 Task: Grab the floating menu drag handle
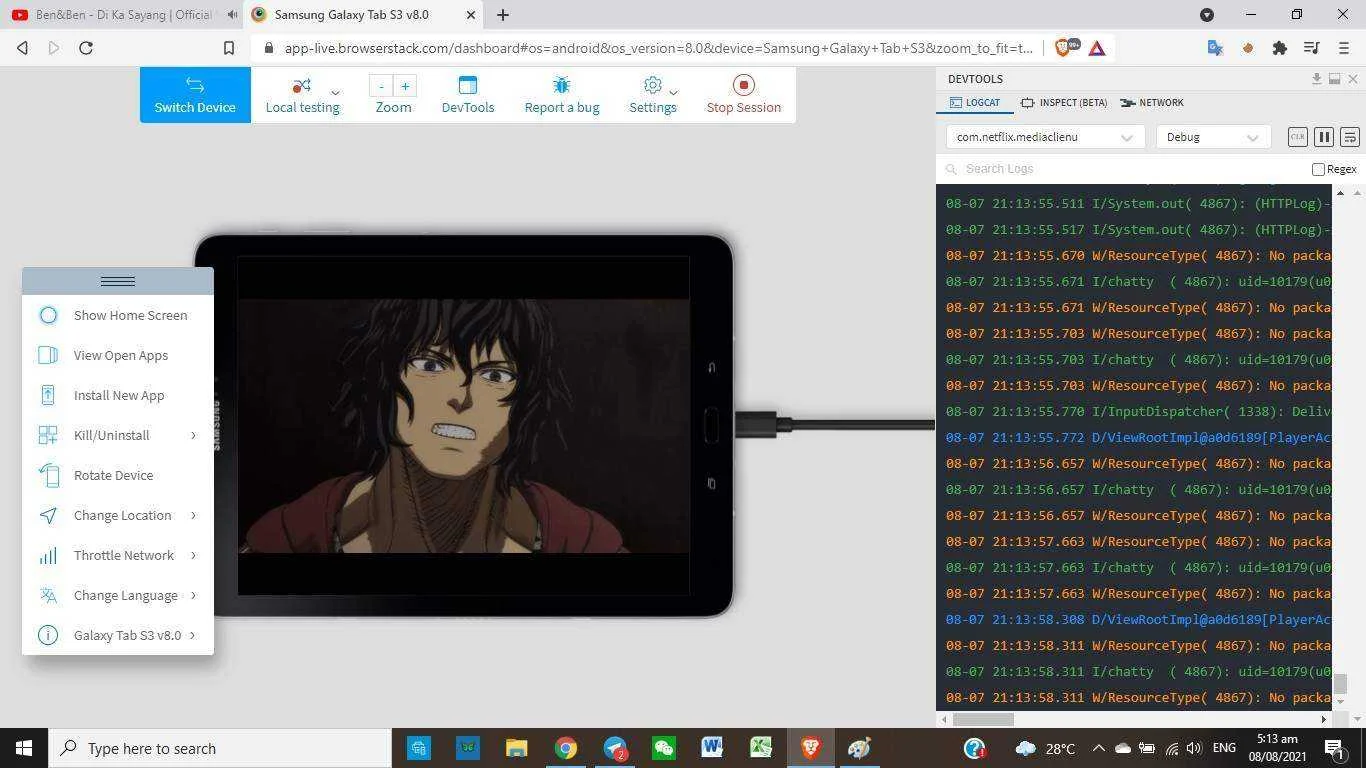(118, 281)
